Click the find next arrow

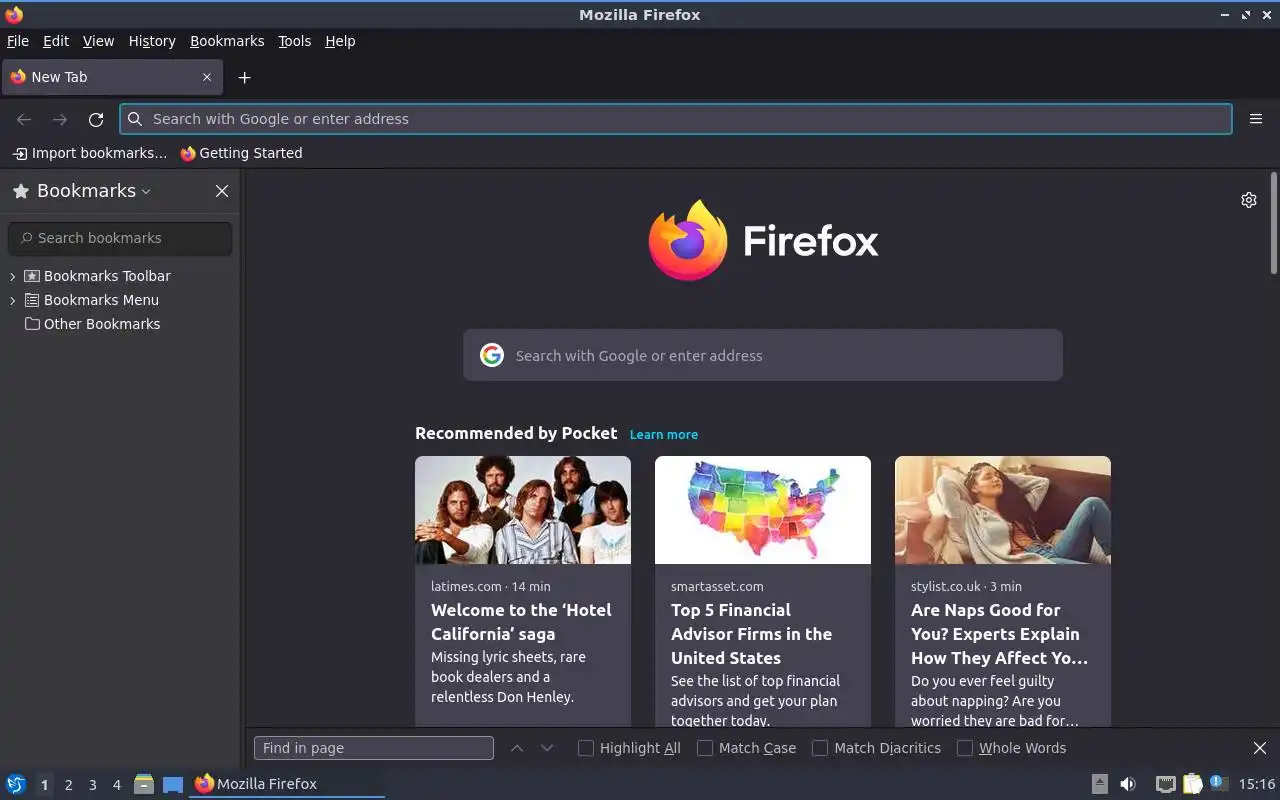547,748
